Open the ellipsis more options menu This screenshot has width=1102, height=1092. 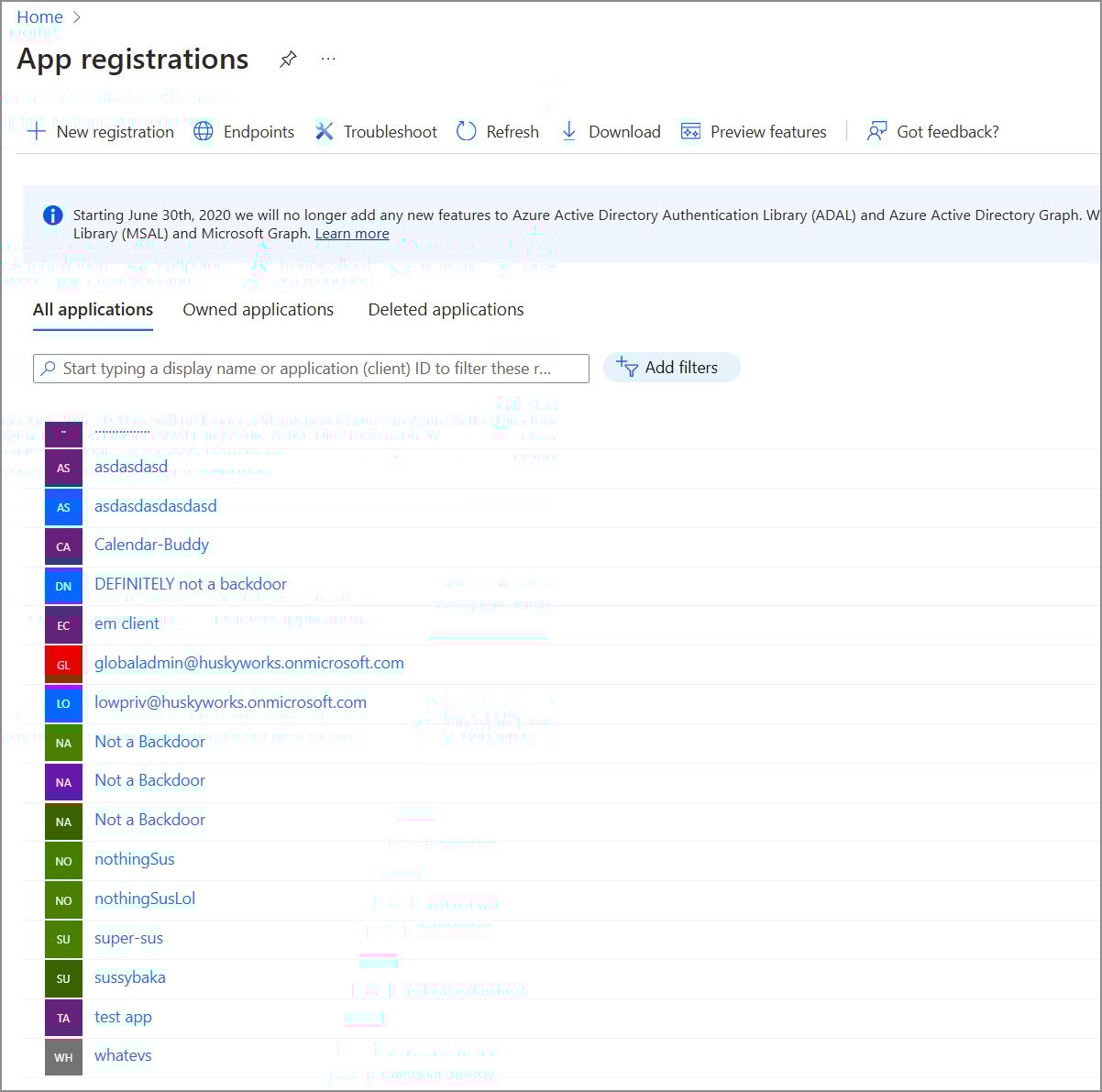[328, 60]
